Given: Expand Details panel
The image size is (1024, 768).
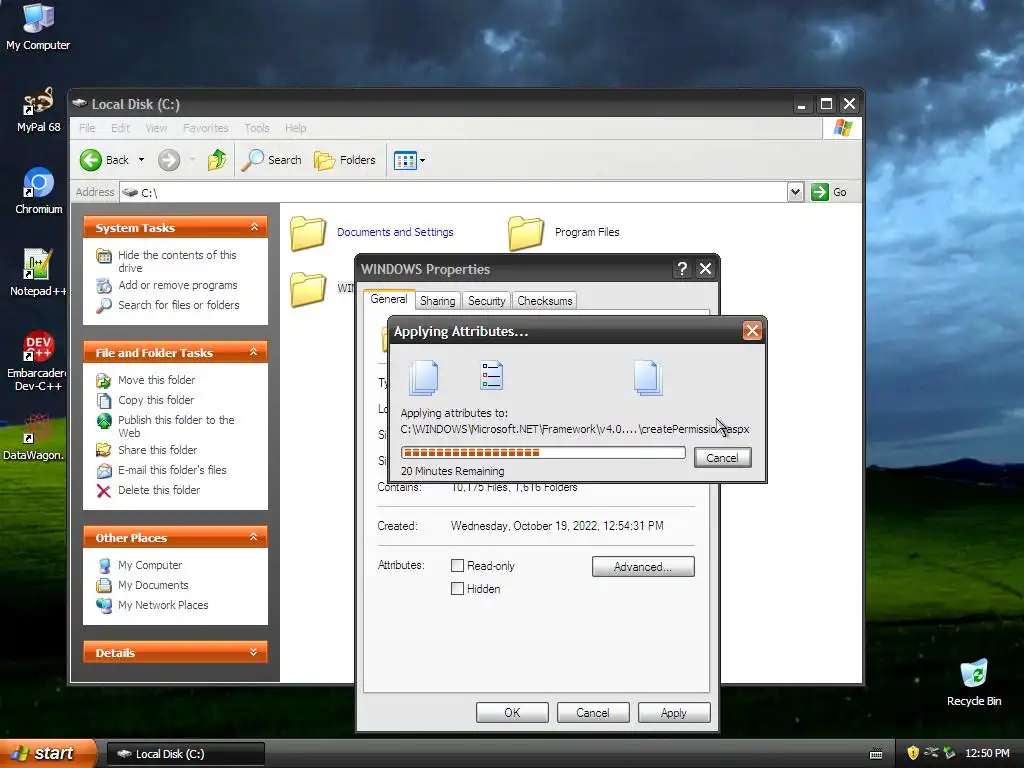Looking at the screenshot, I should [254, 652].
